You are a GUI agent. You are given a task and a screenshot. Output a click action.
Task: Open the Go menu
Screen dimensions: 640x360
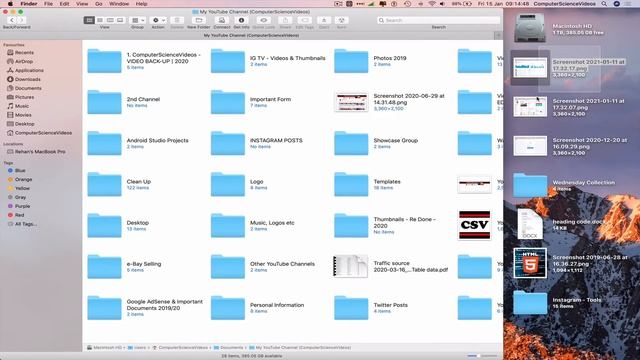99,4
